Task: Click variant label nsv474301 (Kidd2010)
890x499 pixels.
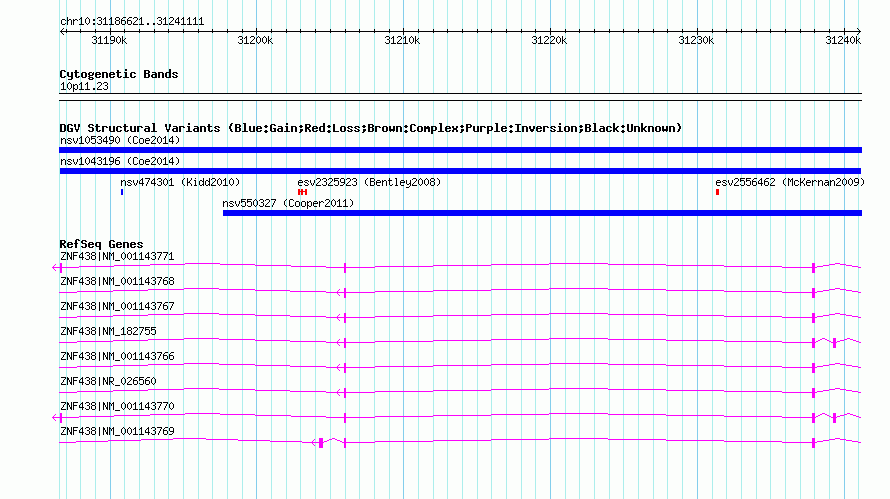Action: 180,182
